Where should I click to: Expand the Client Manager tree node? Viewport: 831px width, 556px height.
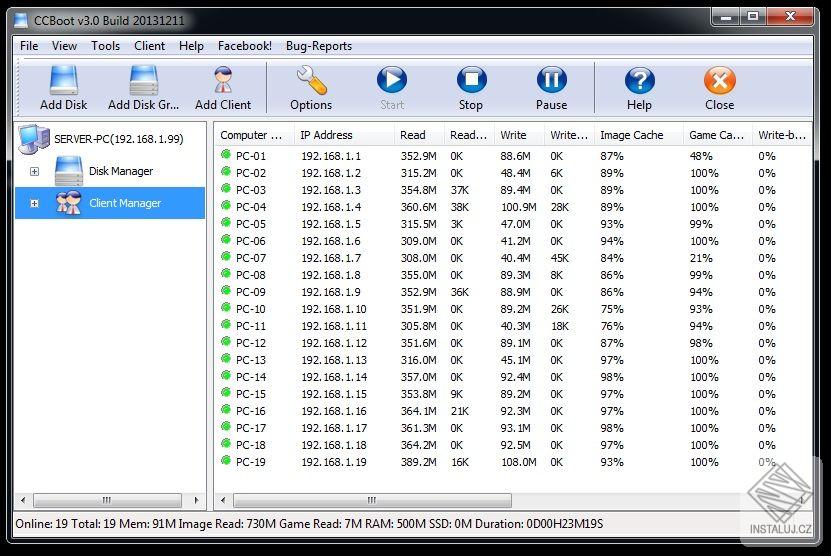tap(34, 204)
